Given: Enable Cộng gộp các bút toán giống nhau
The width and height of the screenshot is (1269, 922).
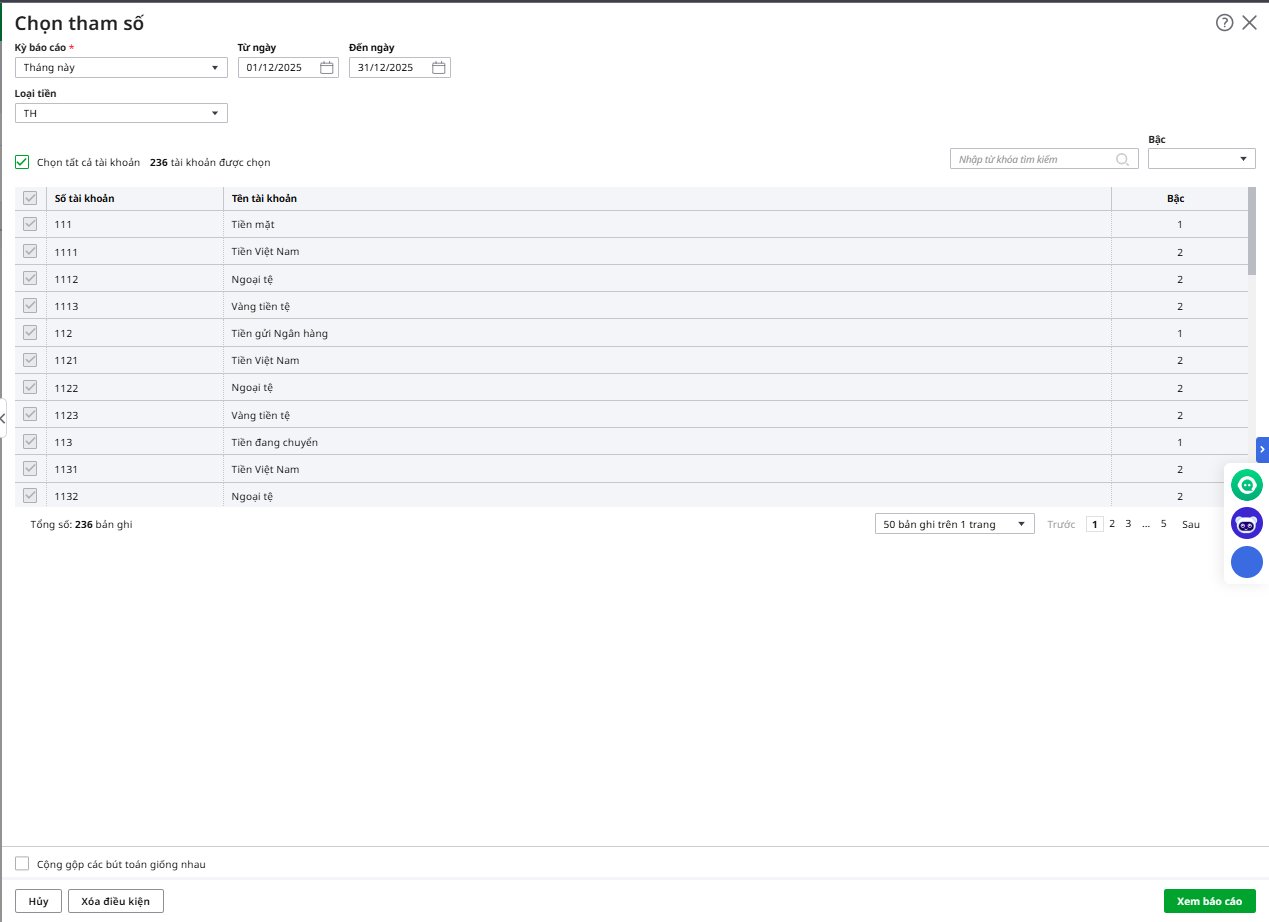Looking at the screenshot, I should point(22,864).
